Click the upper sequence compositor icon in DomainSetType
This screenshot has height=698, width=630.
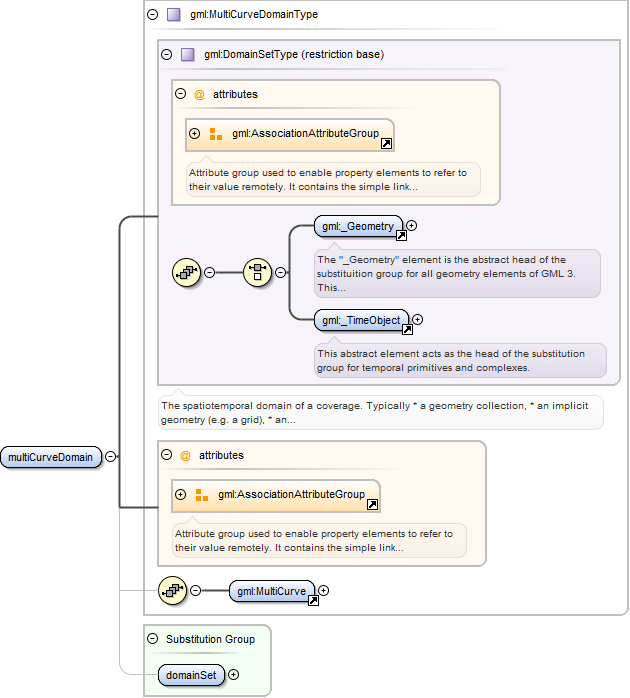(x=187, y=272)
